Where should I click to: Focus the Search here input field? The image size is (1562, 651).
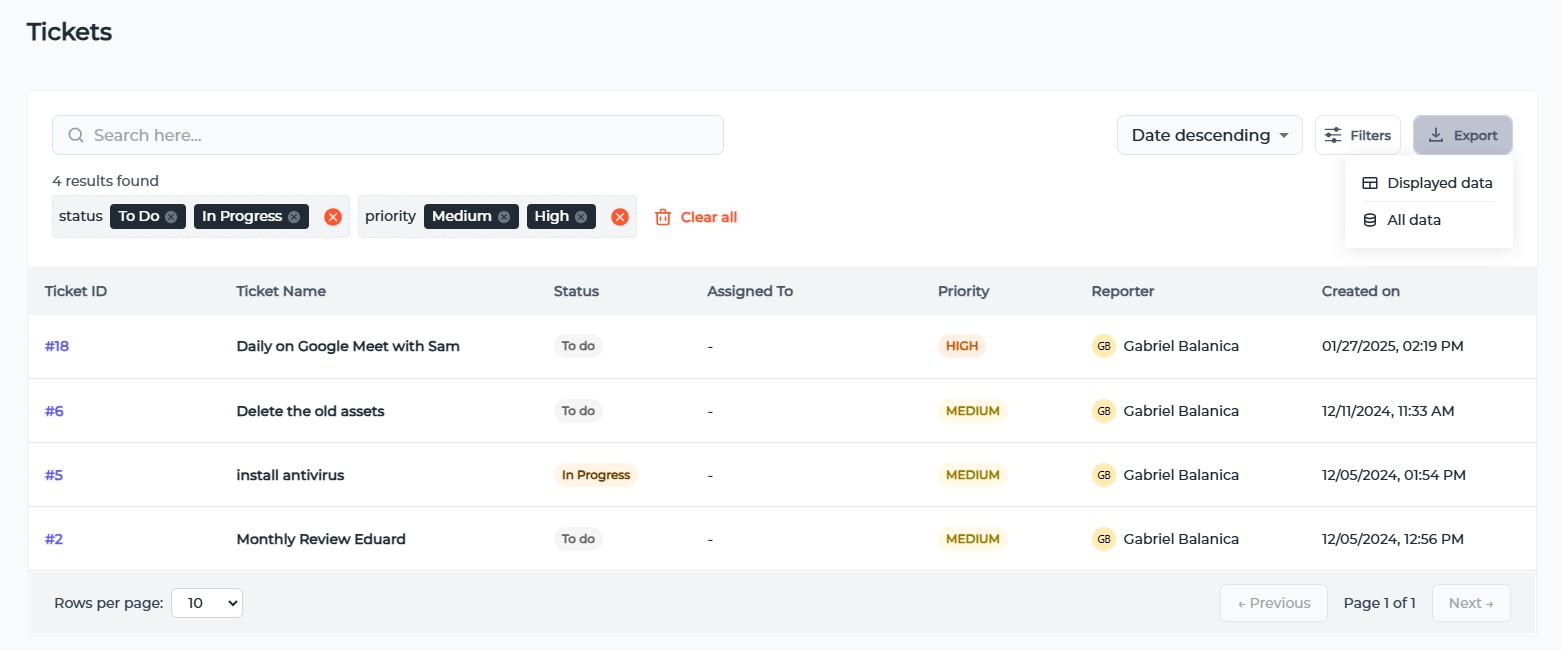coord(400,135)
